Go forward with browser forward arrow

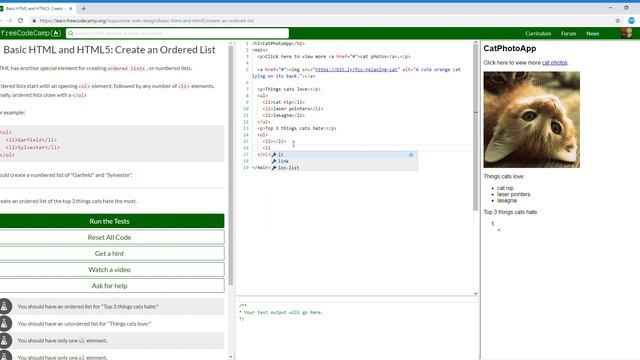pyautogui.click(x=9, y=20)
